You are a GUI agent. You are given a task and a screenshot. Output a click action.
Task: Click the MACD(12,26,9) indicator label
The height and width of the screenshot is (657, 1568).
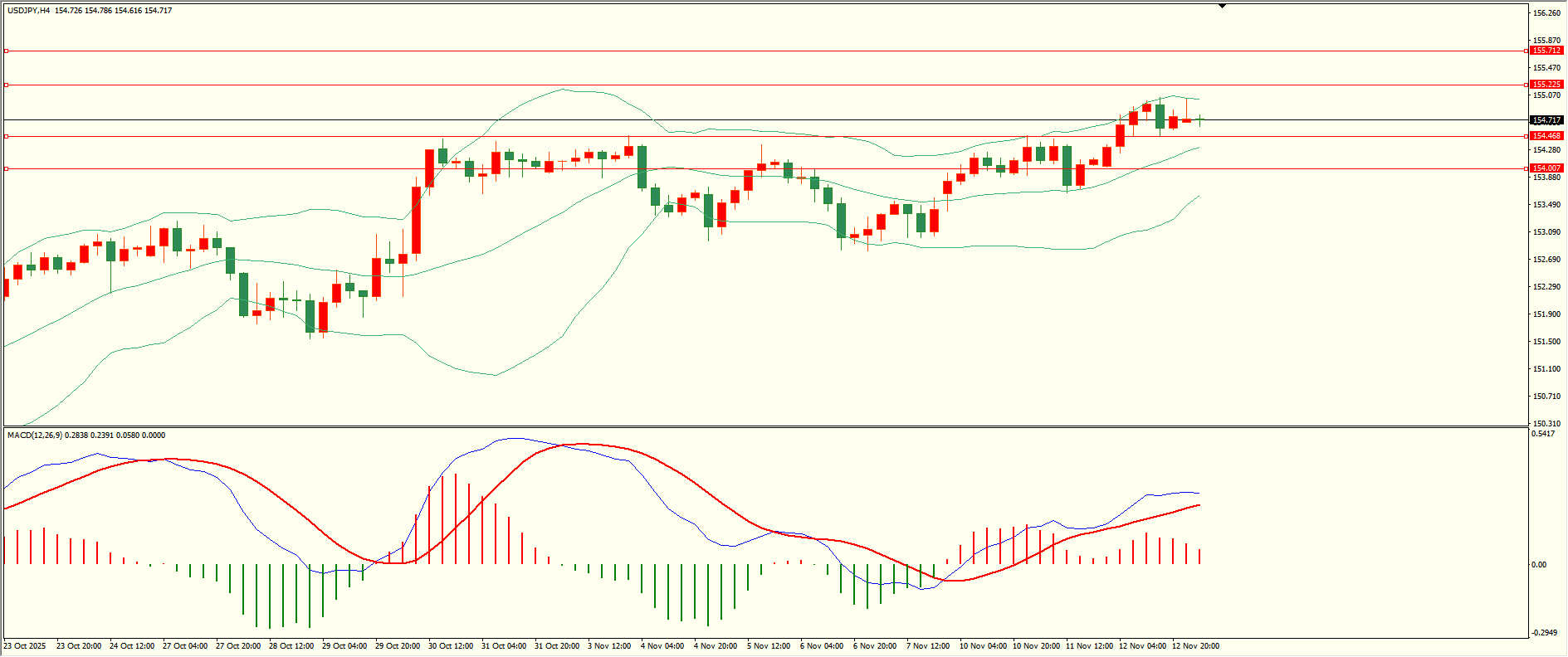coord(34,435)
